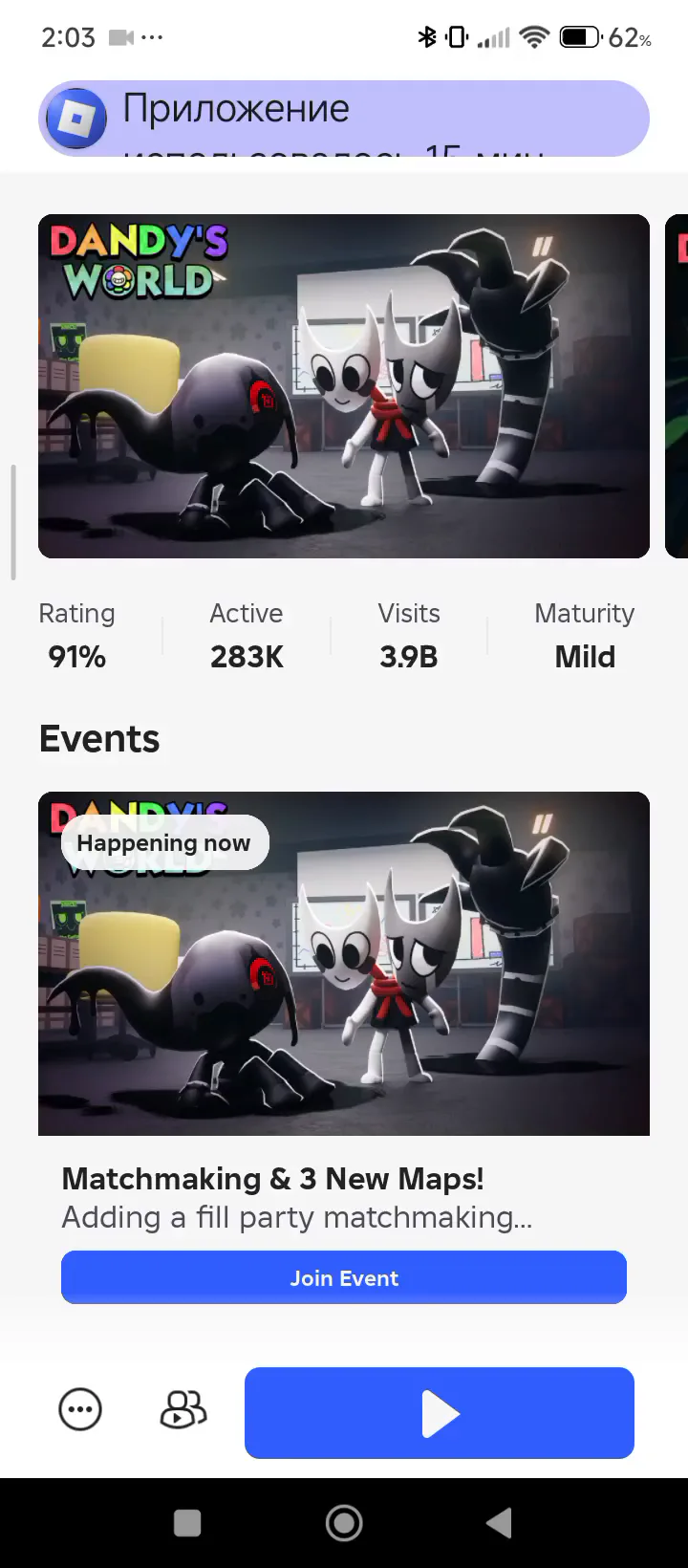Open the Happening now event image

(344, 964)
